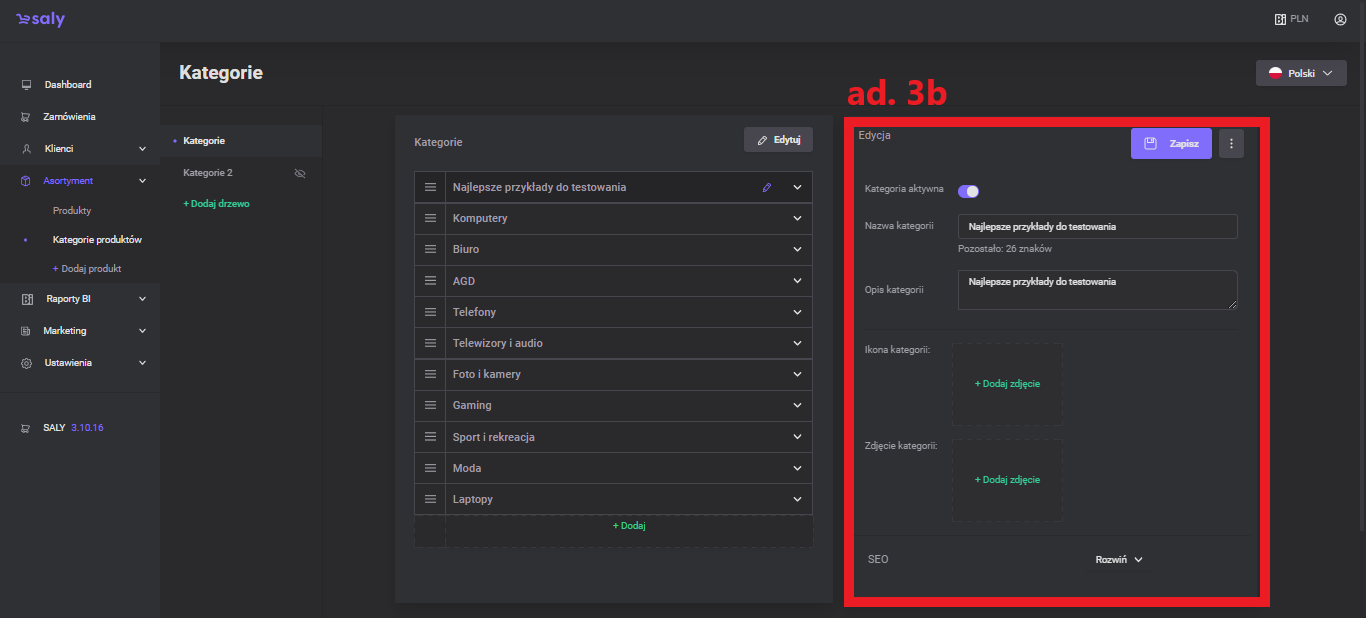The width and height of the screenshot is (1366, 618).
Task: Expand the Moda category chevron
Action: pos(797,468)
